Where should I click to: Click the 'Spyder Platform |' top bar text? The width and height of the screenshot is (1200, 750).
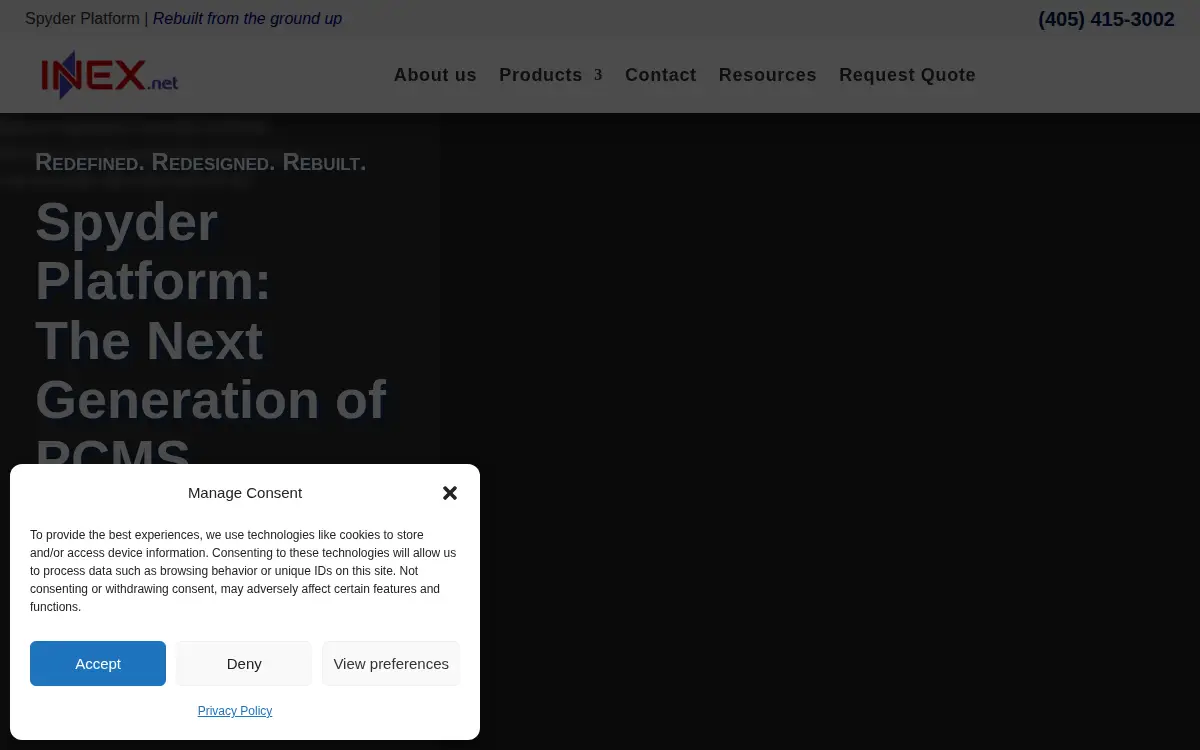pos(87,19)
